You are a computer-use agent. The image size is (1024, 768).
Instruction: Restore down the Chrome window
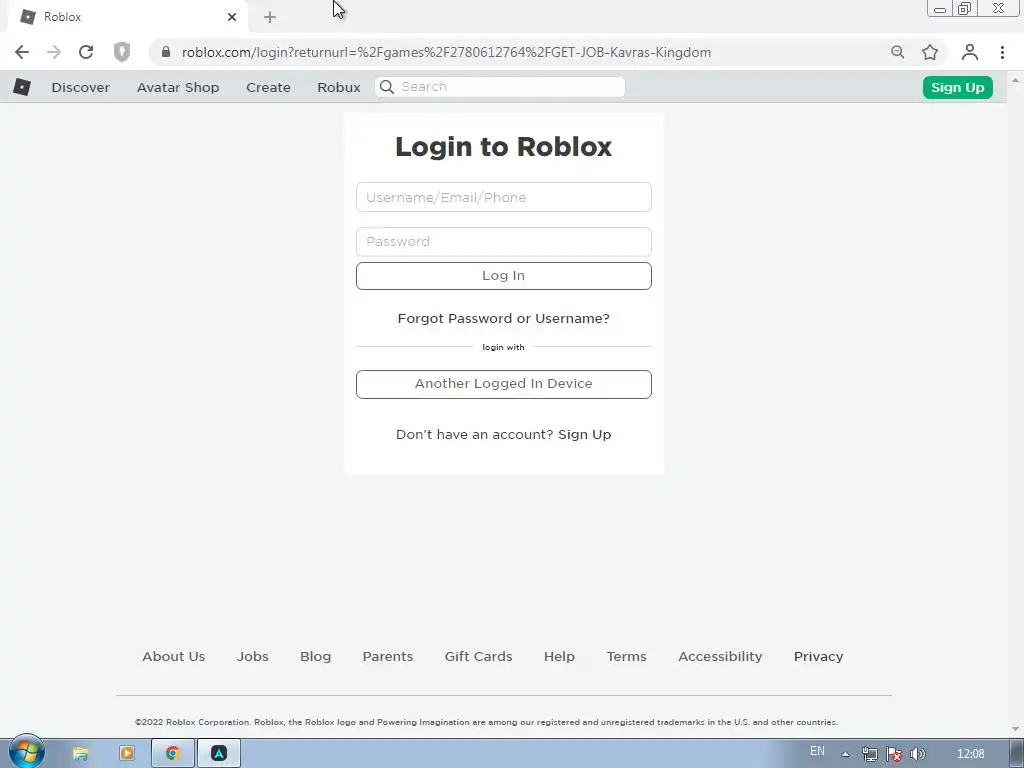coord(964,8)
